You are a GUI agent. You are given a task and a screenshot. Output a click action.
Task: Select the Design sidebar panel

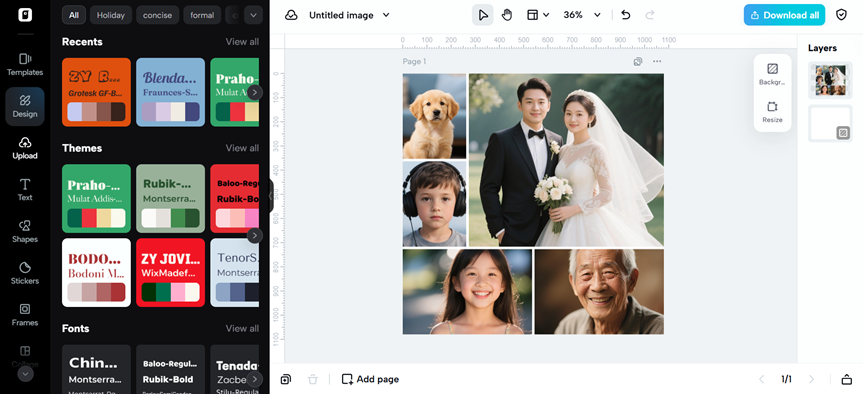pos(25,106)
